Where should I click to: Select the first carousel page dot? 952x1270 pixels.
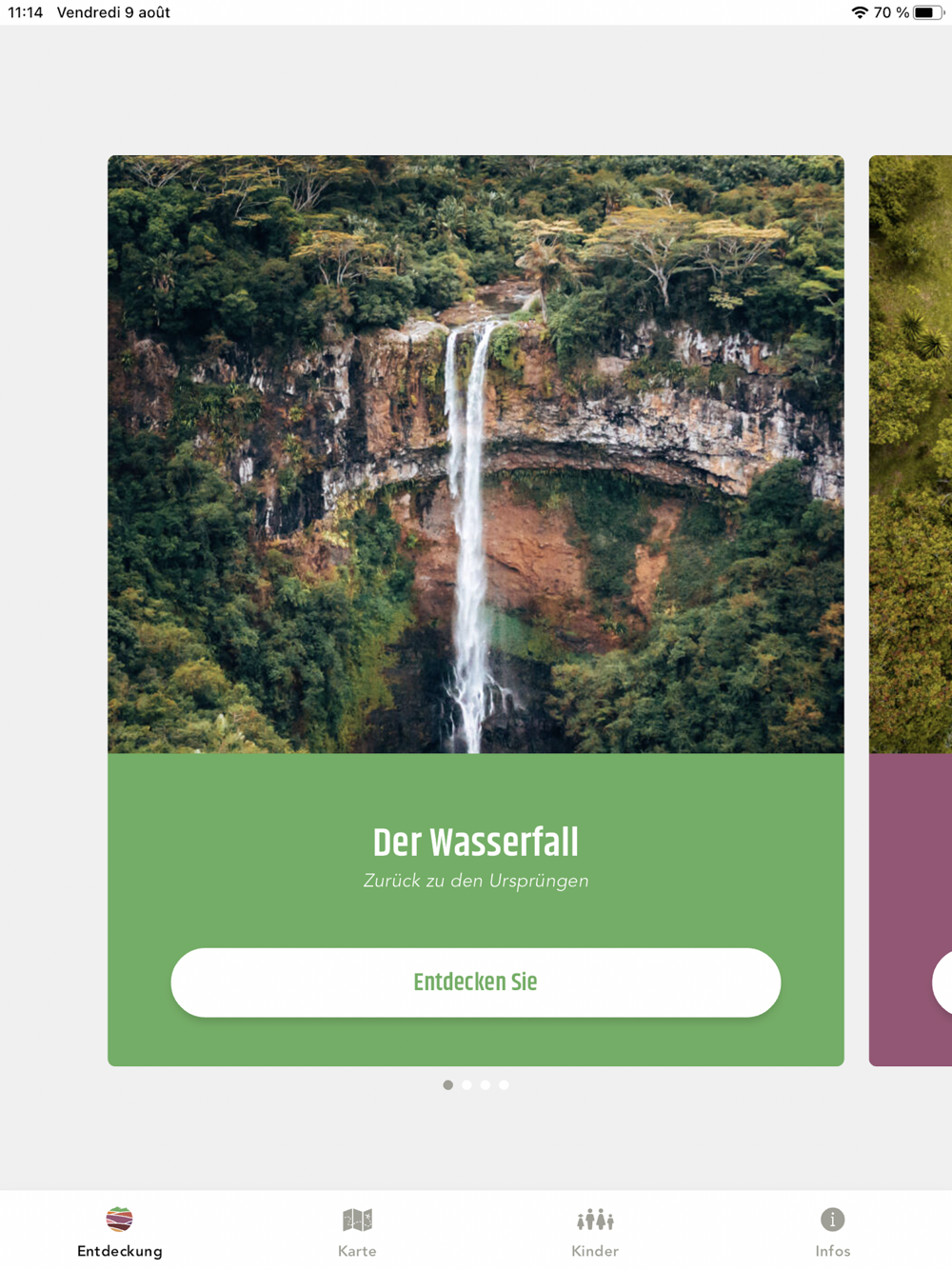pyautogui.click(x=448, y=1085)
